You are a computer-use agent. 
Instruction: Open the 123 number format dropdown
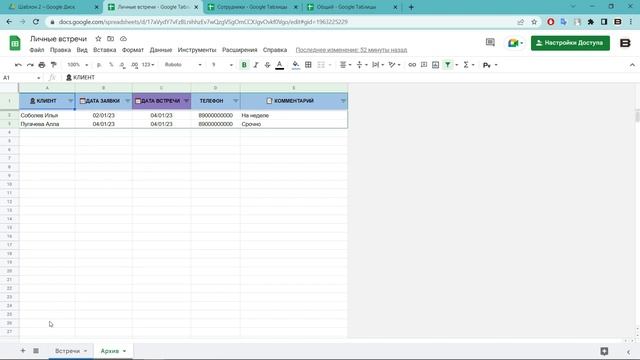click(148, 65)
